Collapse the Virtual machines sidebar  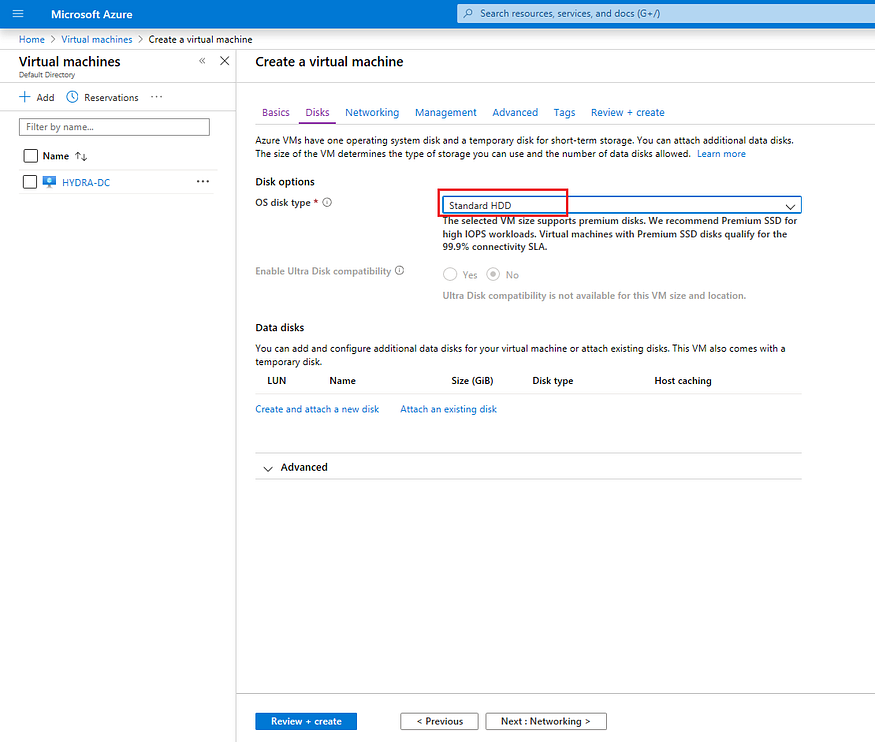point(202,61)
